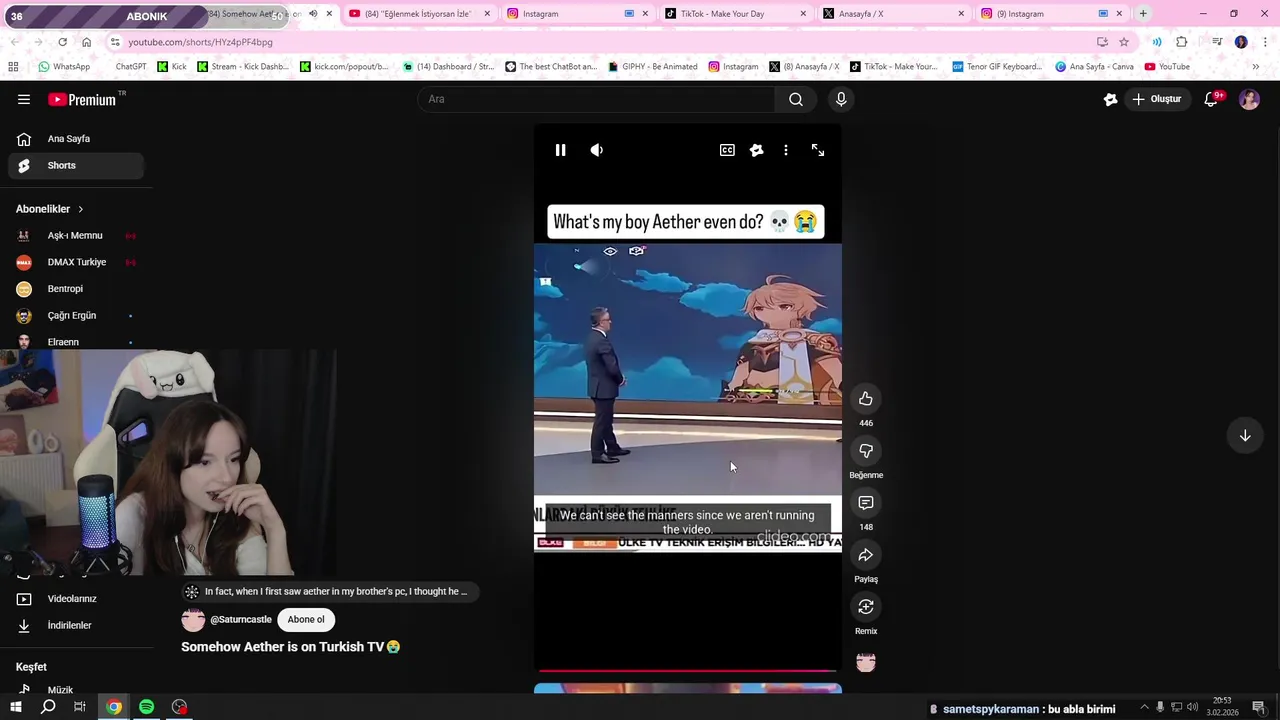The width and height of the screenshot is (1280, 720).
Task: Open Chrome from taskbar
Action: (114, 707)
